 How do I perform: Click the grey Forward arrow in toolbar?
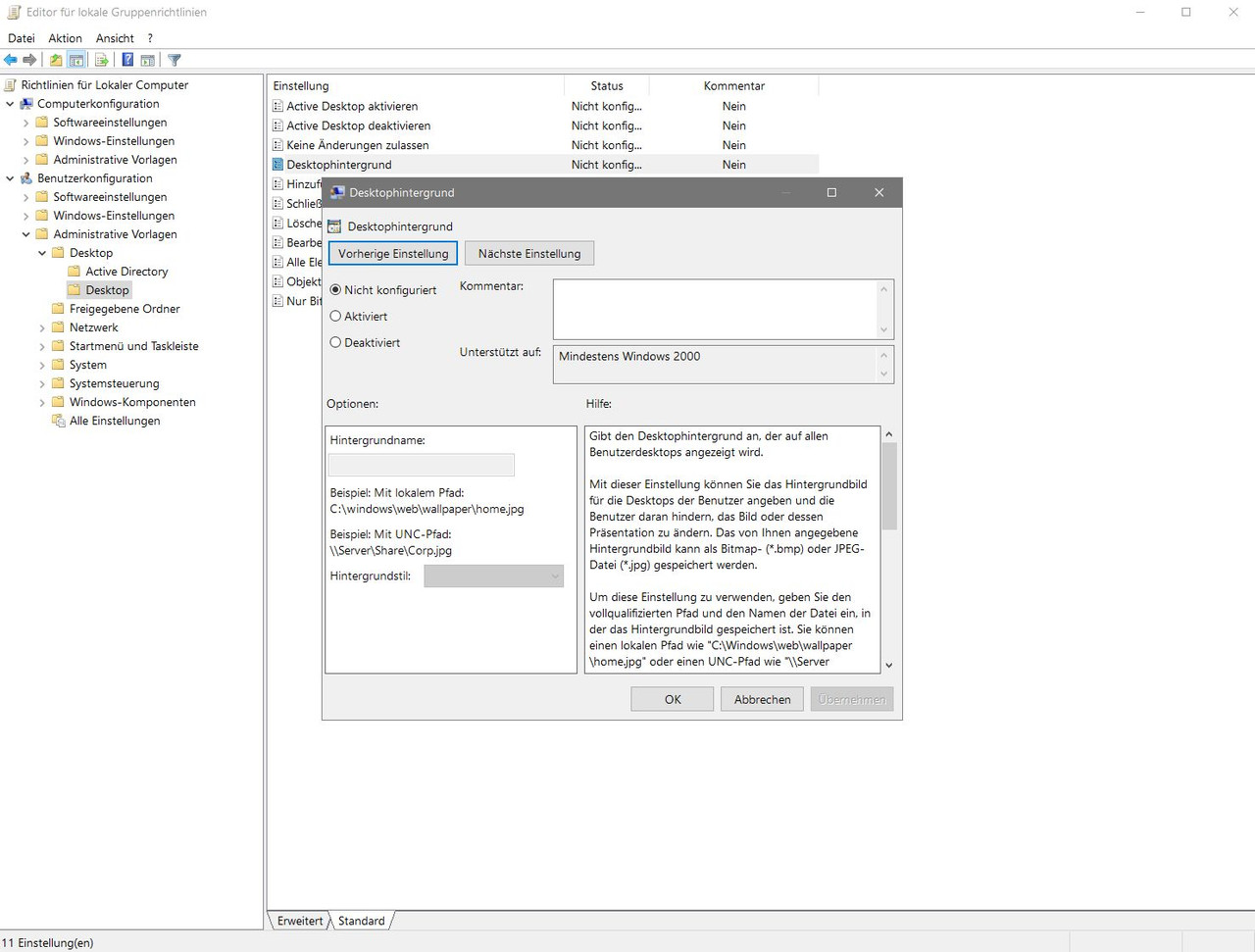click(x=29, y=60)
